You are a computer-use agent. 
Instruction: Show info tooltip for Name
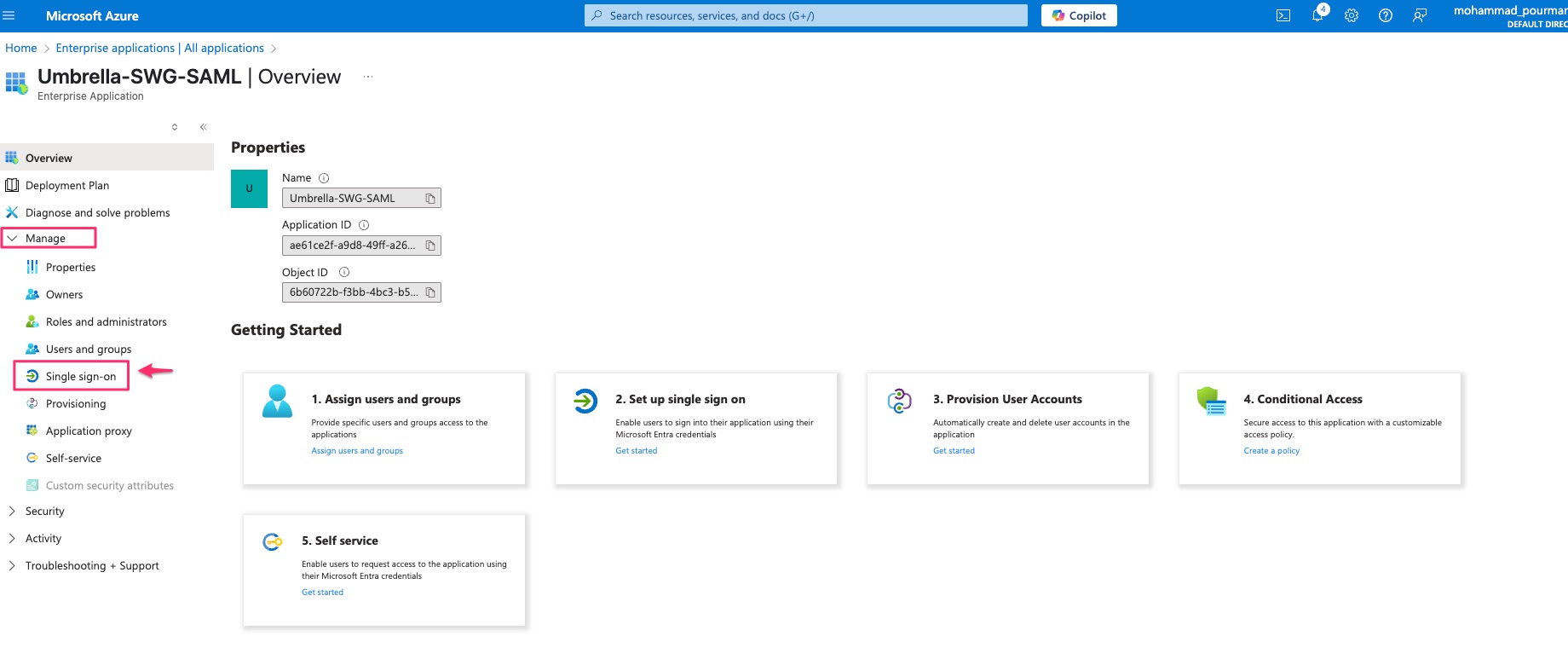pos(324,178)
